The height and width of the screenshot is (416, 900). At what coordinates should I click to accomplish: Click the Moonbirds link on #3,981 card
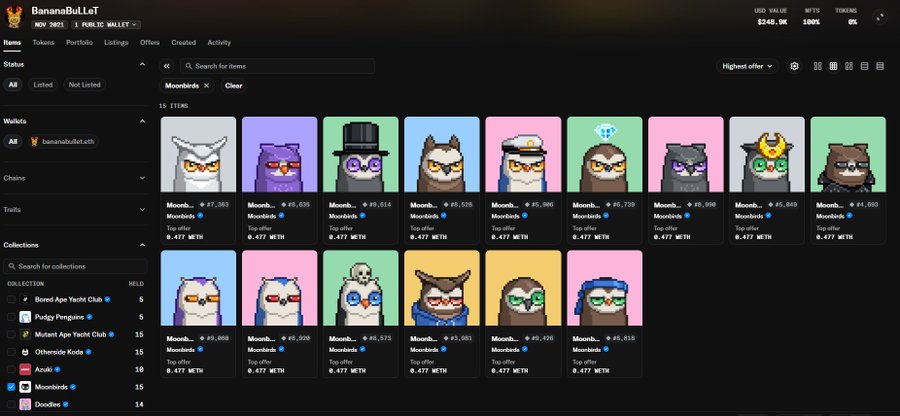click(x=424, y=349)
